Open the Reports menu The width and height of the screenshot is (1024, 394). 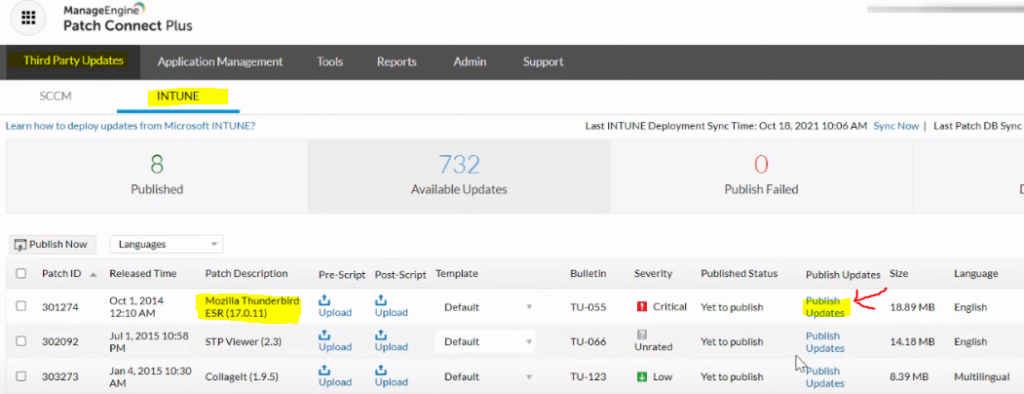coord(396,61)
